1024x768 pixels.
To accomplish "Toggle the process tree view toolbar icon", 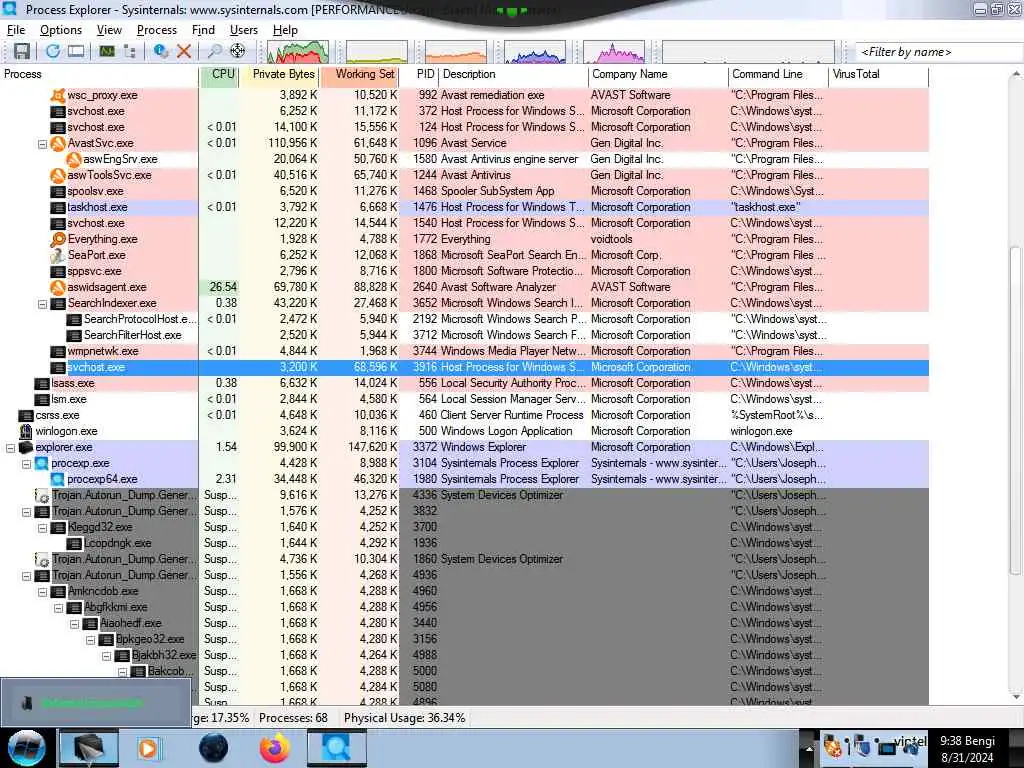I will (x=129, y=52).
